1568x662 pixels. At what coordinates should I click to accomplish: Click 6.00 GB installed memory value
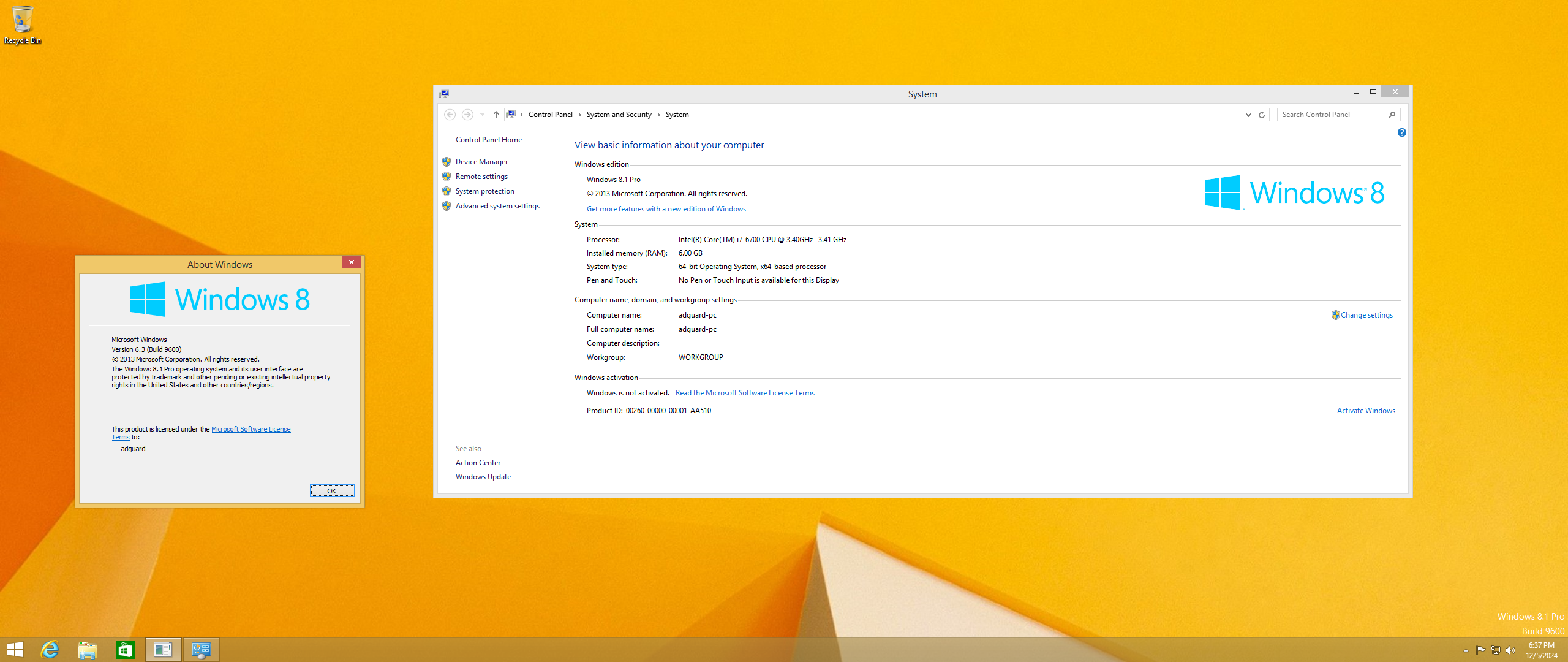[x=690, y=253]
